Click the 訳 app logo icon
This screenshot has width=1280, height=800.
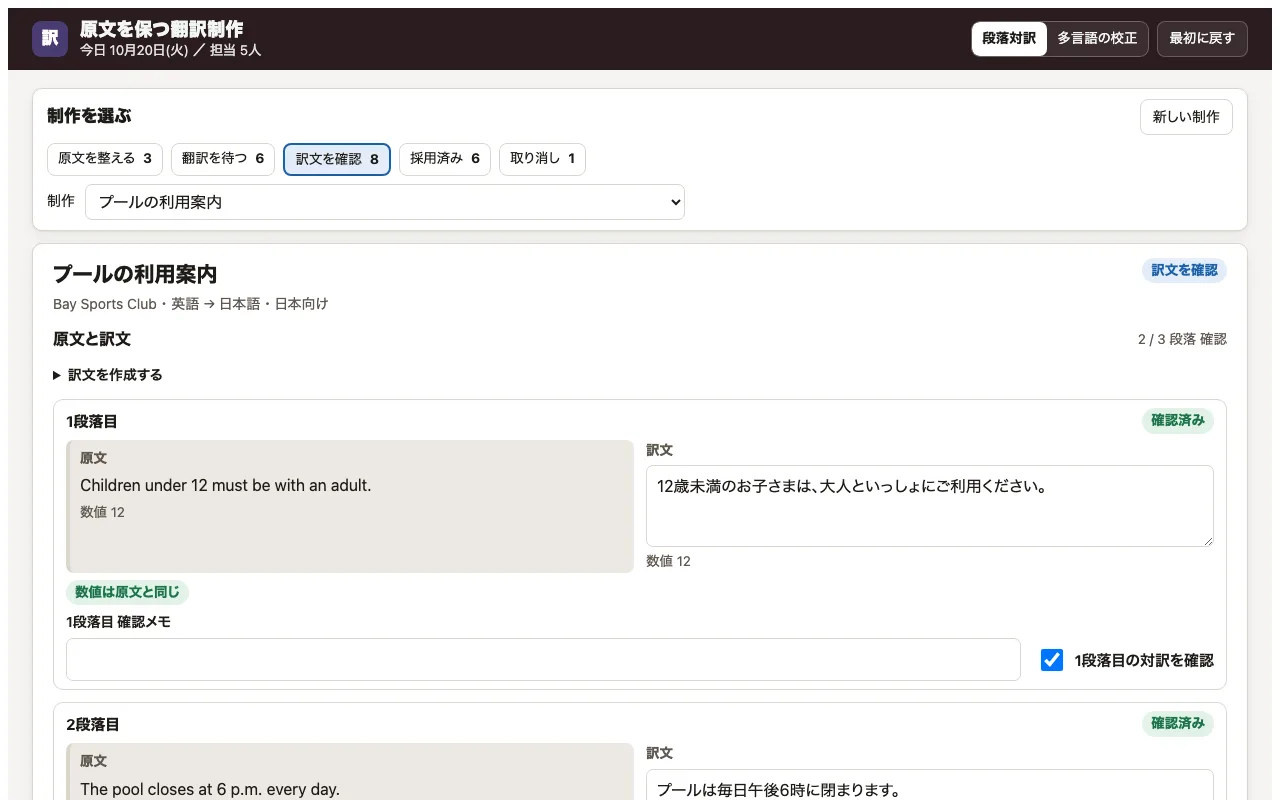point(50,39)
